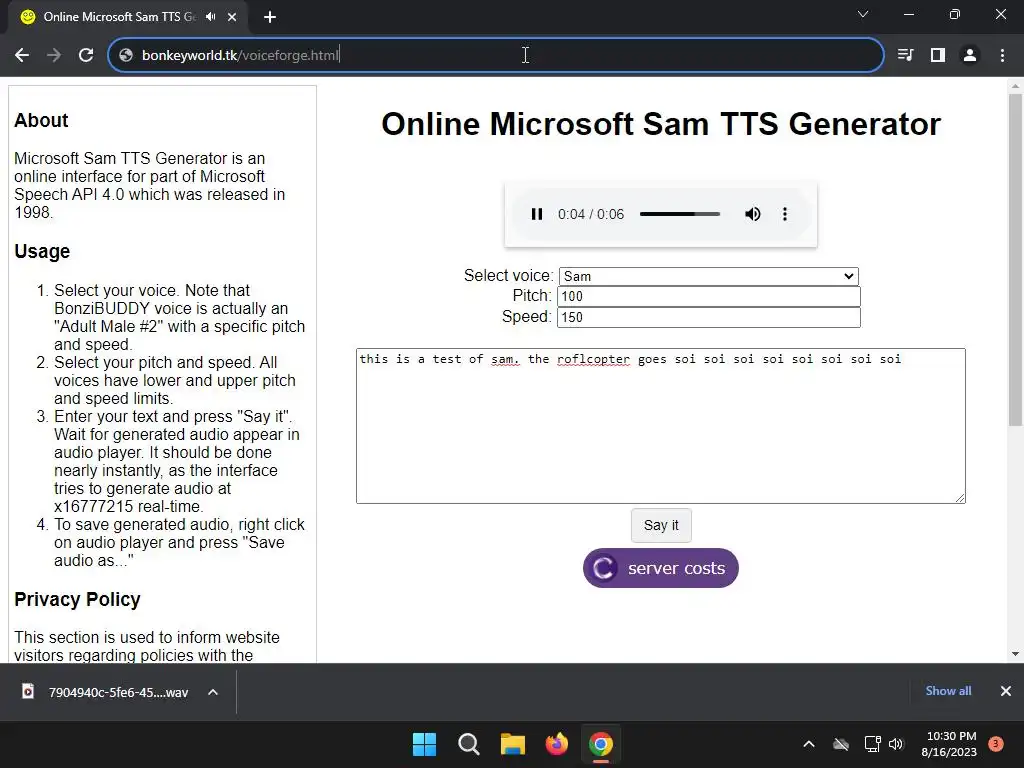This screenshot has width=1024, height=768.
Task: Open the Select voice dropdown
Action: [x=709, y=276]
